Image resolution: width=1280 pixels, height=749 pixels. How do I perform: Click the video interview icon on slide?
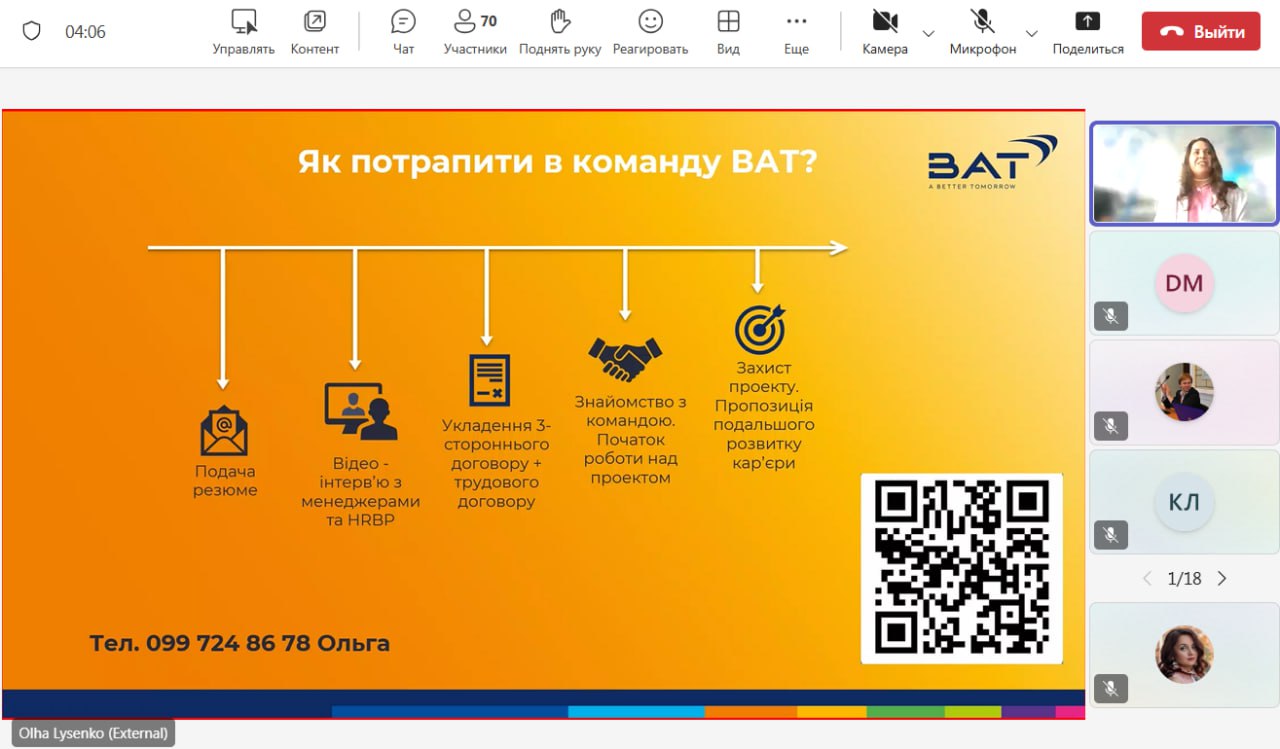coord(361,412)
